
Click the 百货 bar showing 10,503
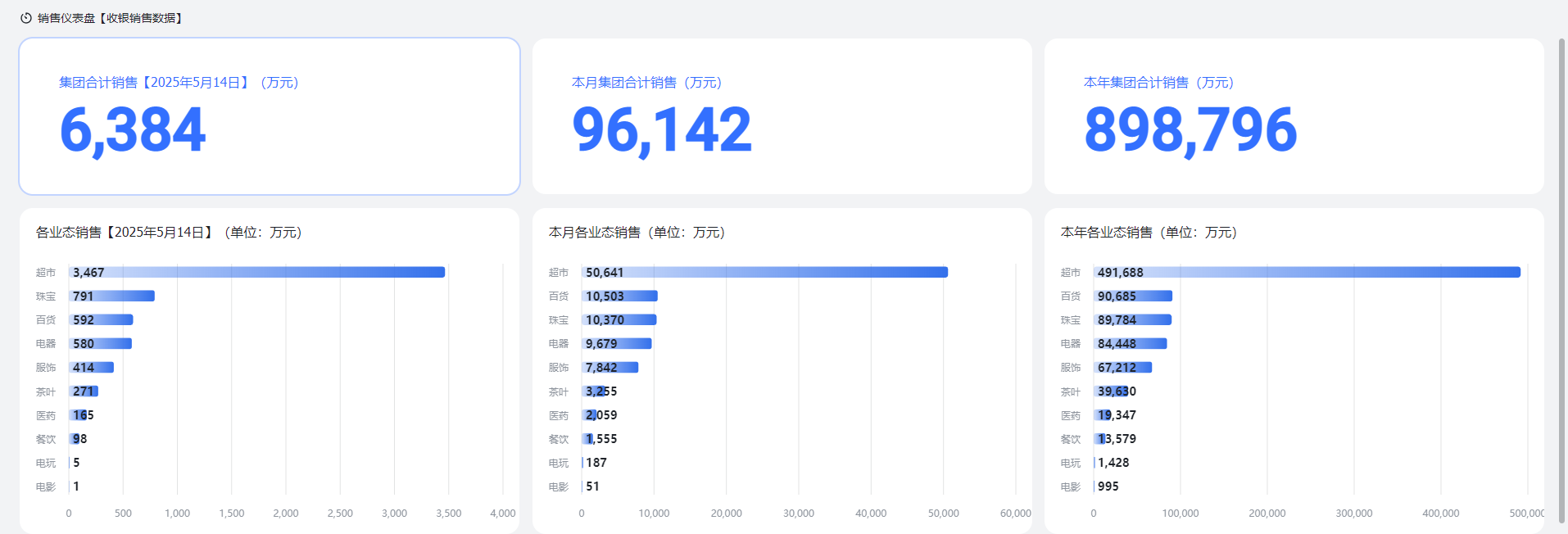click(x=619, y=296)
